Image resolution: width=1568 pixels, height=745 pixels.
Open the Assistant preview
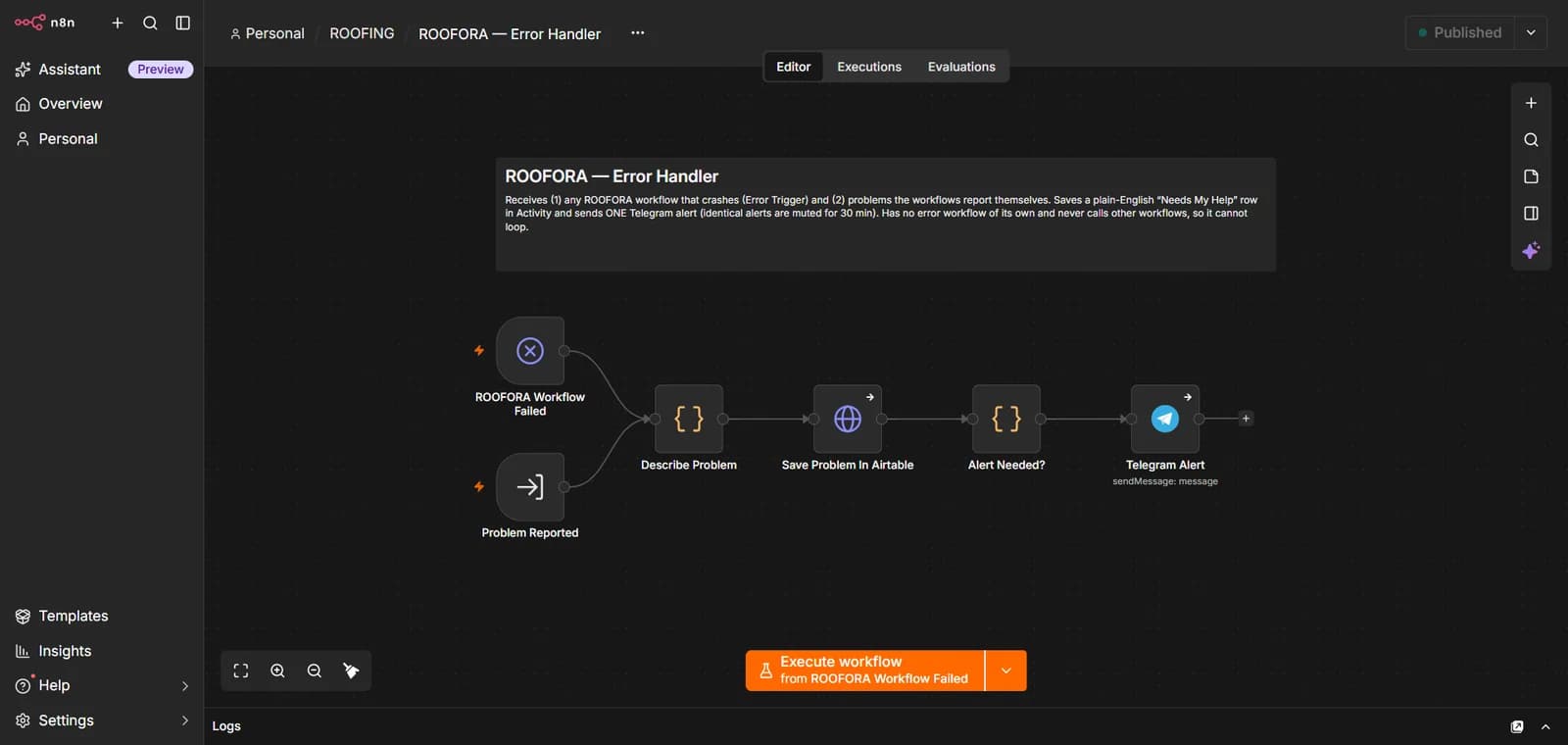click(x=102, y=70)
